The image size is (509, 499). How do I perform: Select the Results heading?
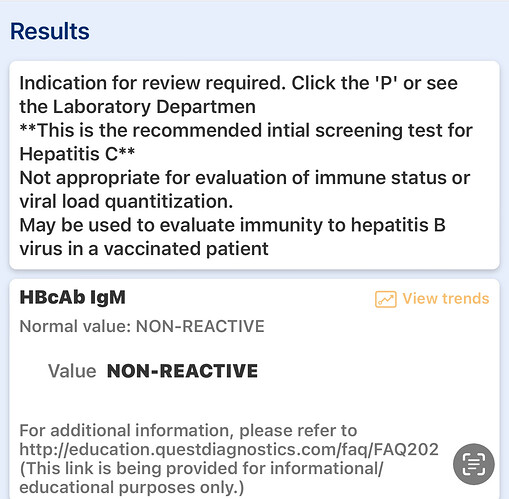click(50, 31)
